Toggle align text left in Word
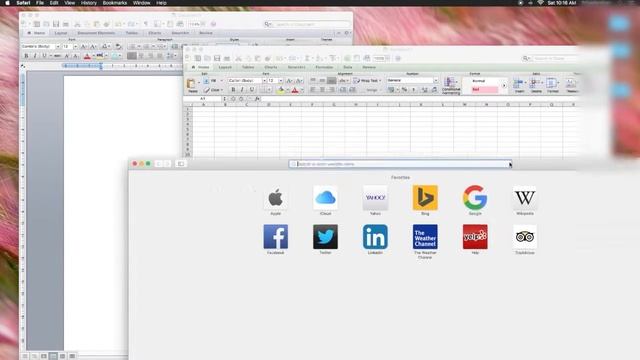The image size is (640, 360). pyautogui.click(x=131, y=56)
